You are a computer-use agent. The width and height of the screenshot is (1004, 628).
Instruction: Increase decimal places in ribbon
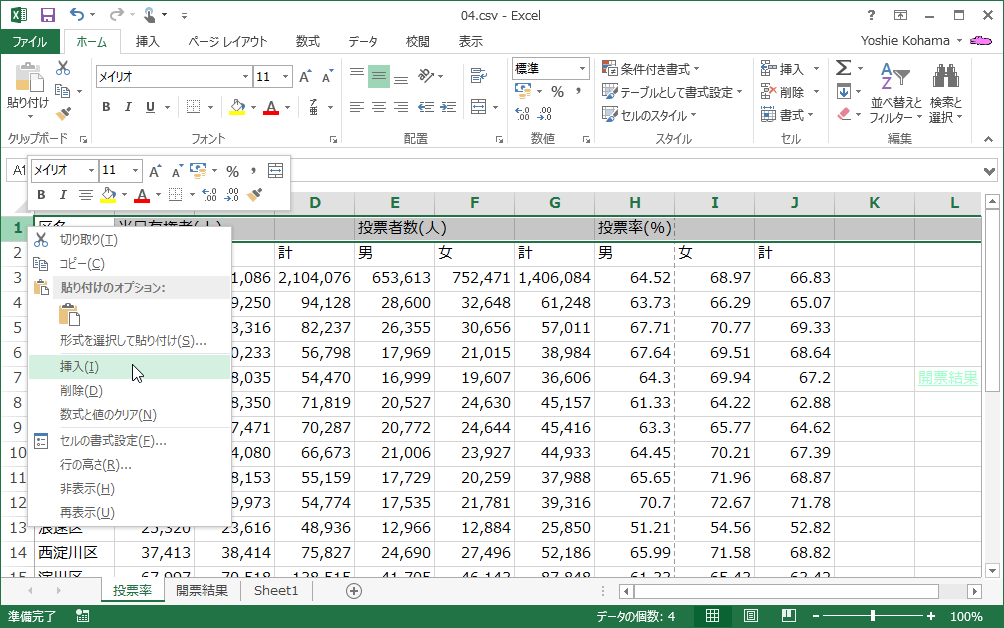pos(522,114)
